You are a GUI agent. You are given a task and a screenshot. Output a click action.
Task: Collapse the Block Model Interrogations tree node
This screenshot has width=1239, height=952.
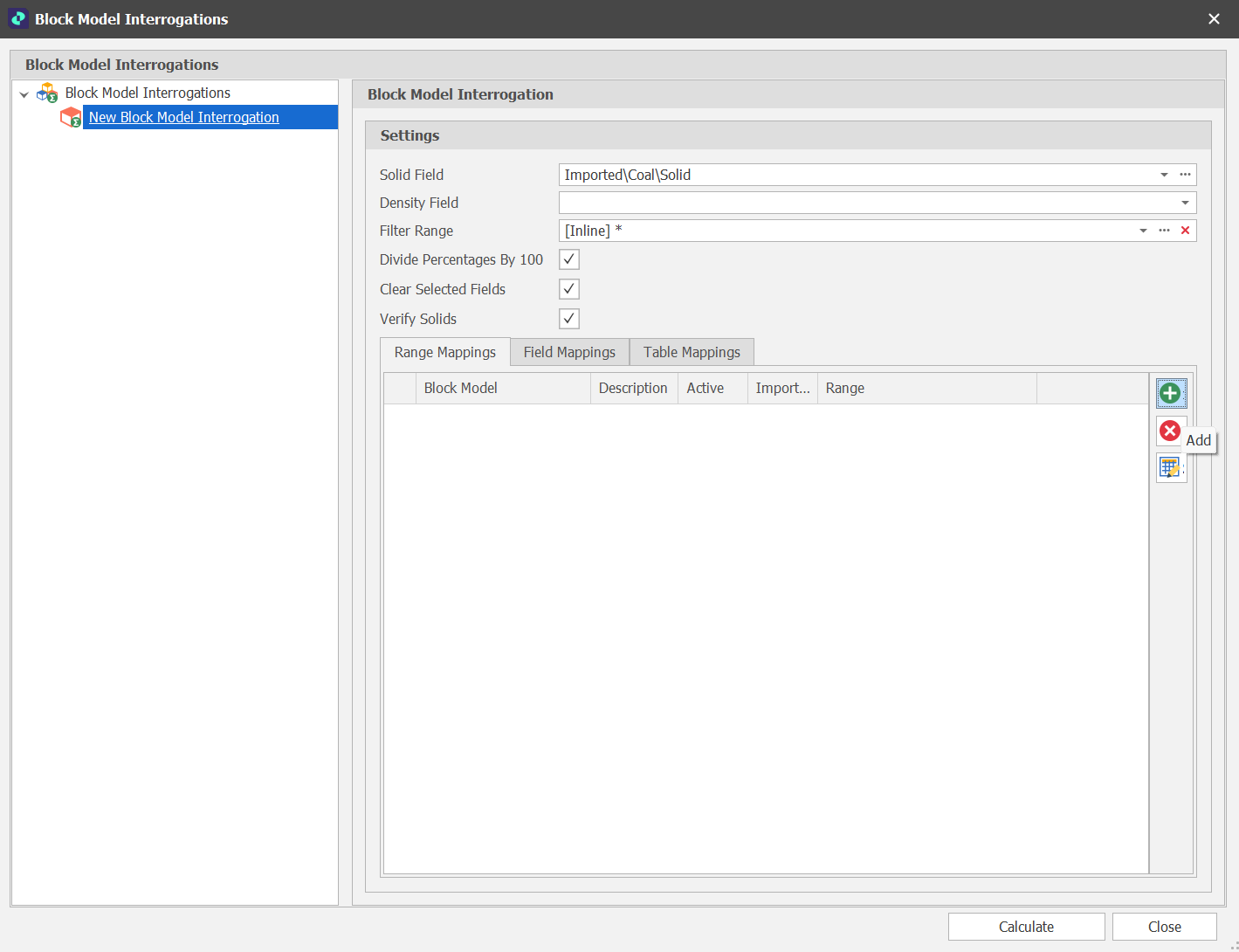tap(24, 93)
